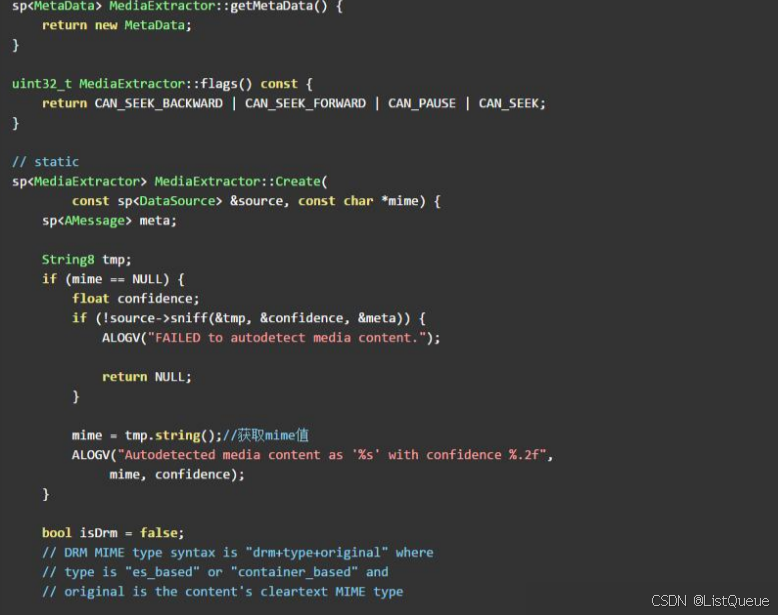Click the 'bool isDrm = false;' line
This screenshot has width=778, height=615.
point(113,533)
